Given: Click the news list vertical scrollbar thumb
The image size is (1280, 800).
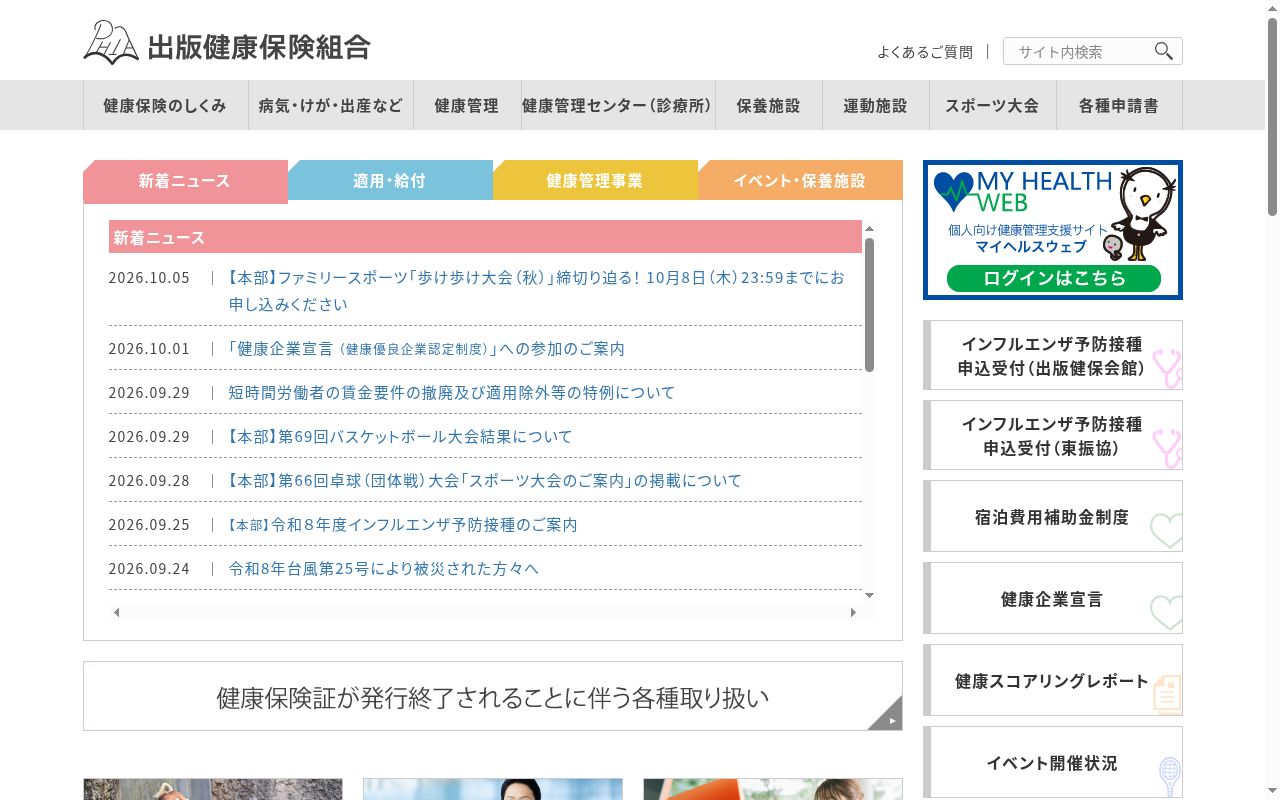Looking at the screenshot, I should (869, 305).
